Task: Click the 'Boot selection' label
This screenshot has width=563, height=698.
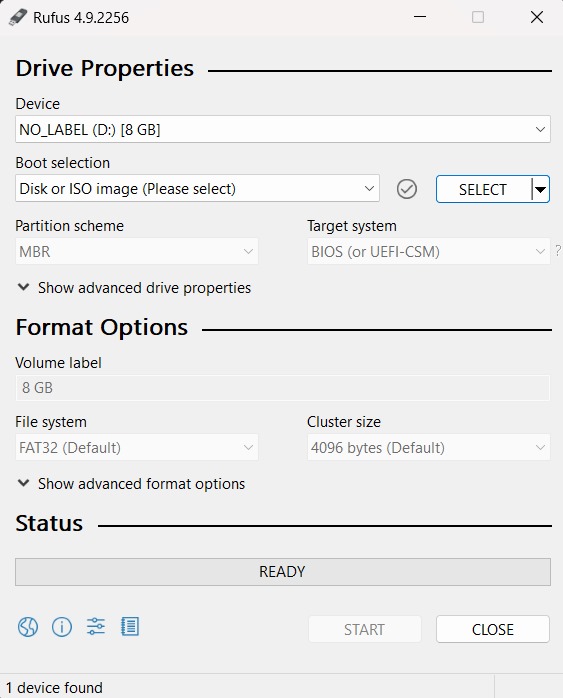Action: [x=63, y=162]
